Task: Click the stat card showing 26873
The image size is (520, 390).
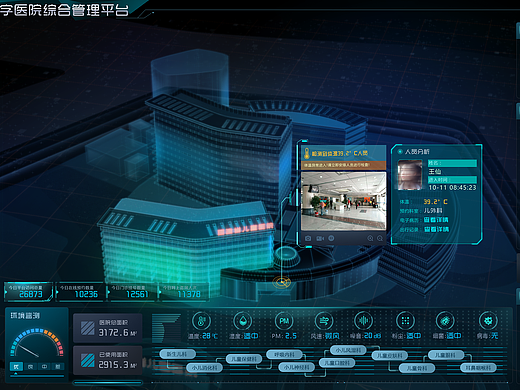Action: (x=29, y=292)
